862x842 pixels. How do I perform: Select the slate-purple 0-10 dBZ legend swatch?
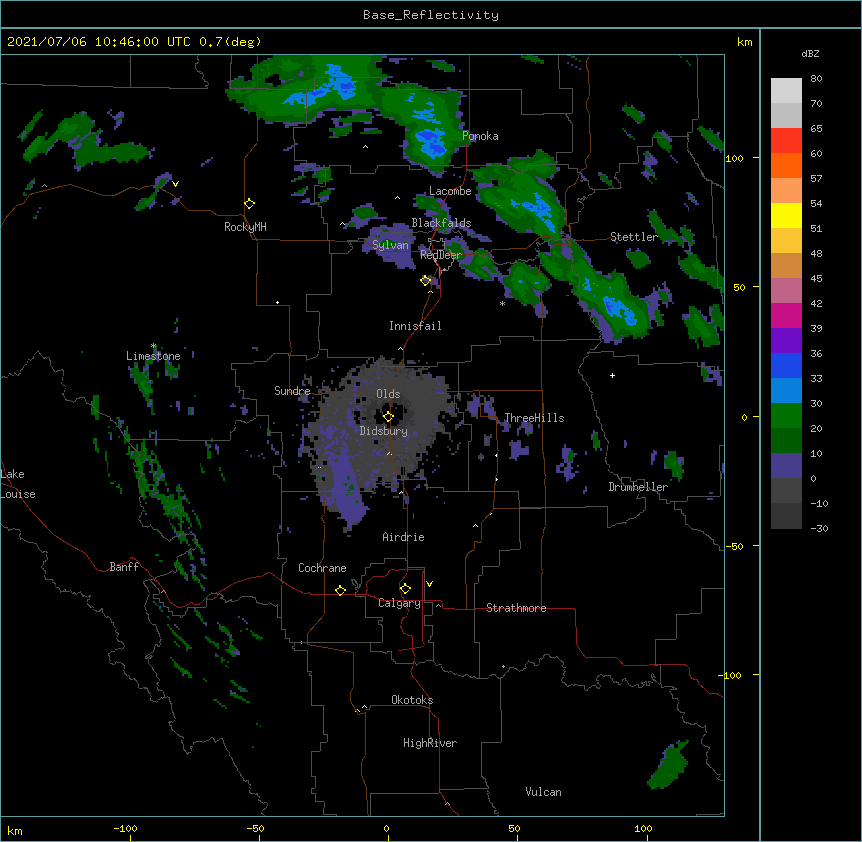coord(786,466)
